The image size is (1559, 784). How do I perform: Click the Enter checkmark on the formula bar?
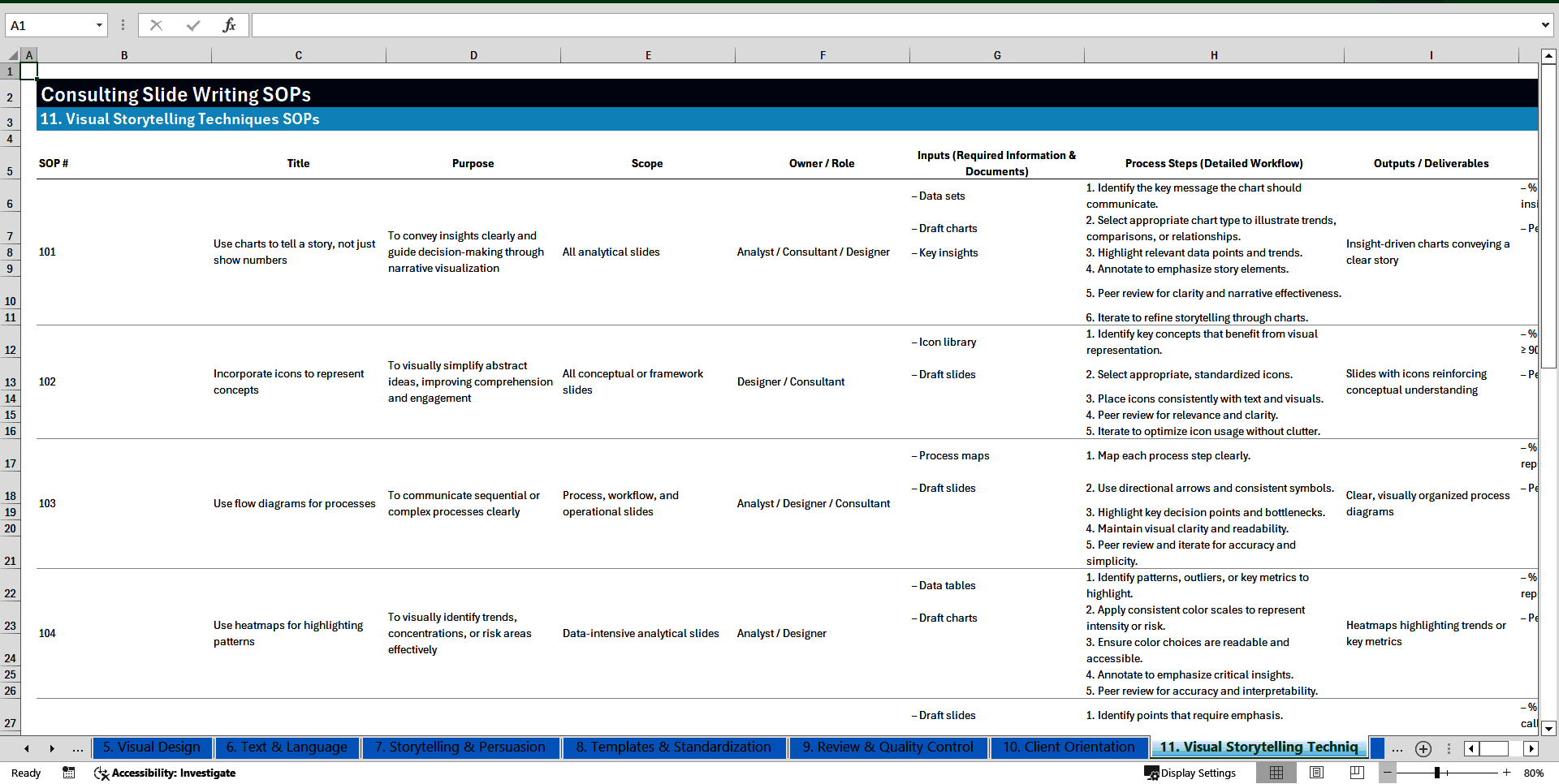[192, 25]
